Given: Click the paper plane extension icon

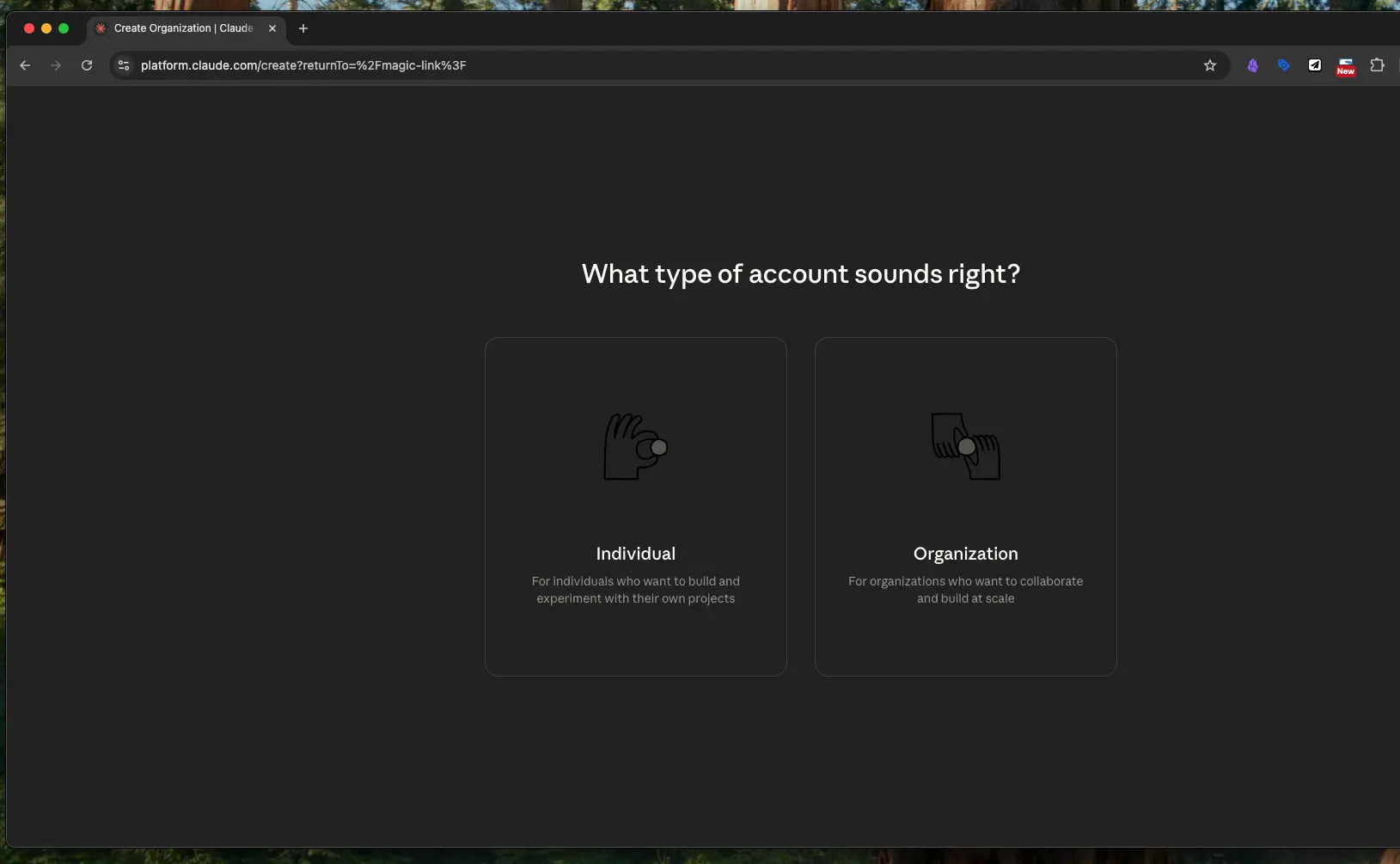Looking at the screenshot, I should pos(1314,65).
